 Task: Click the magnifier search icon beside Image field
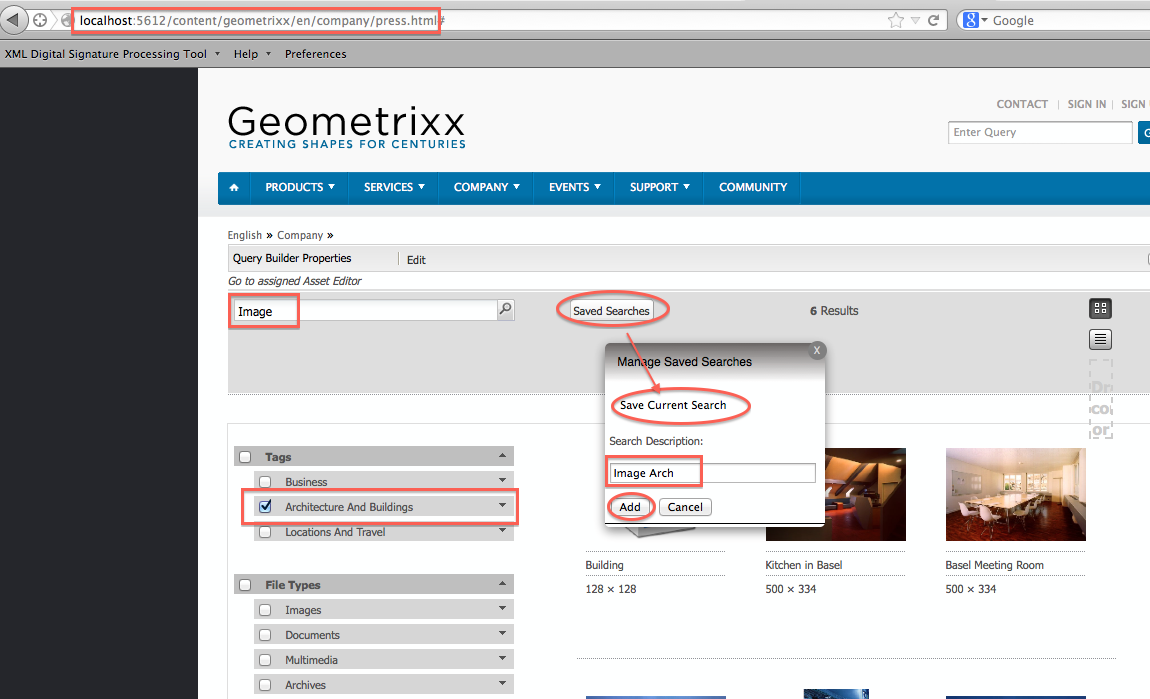tap(505, 310)
